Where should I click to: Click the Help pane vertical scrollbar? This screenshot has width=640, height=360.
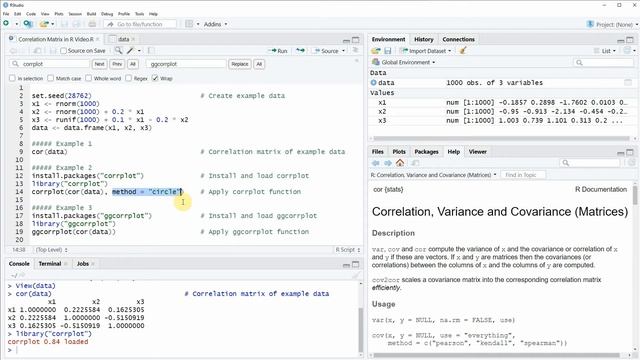click(635, 194)
